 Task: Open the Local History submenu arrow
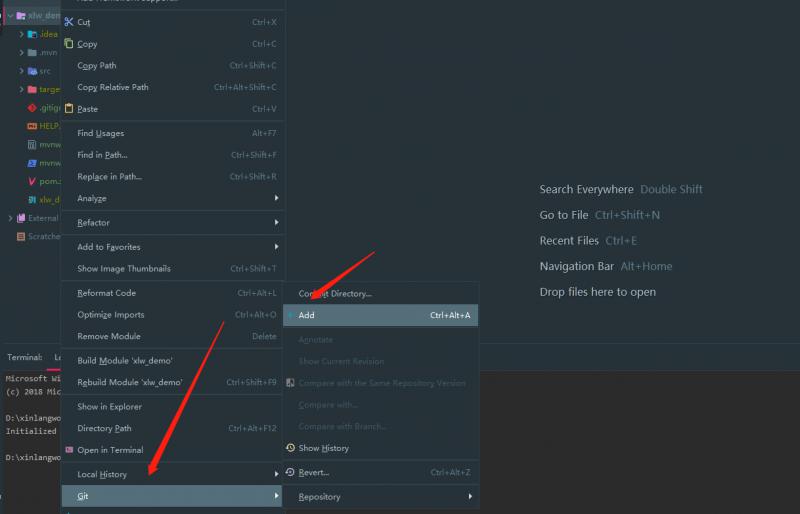(276, 474)
